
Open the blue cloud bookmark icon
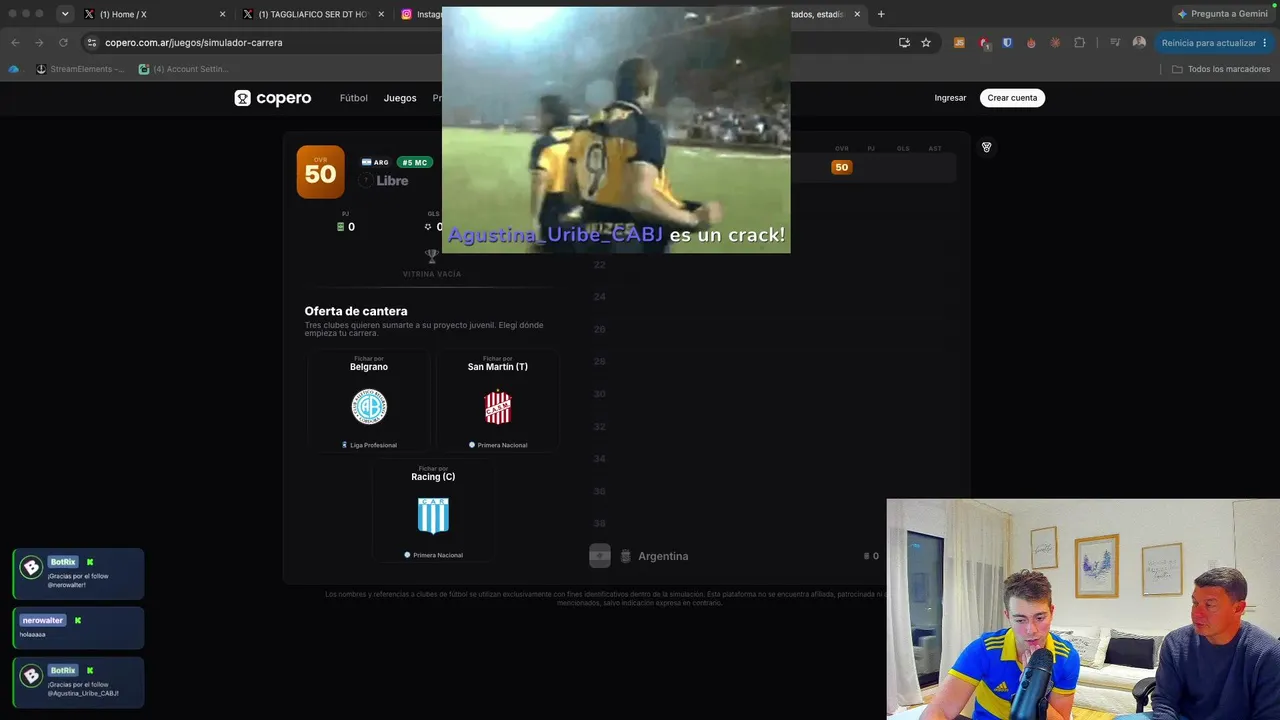(x=13, y=69)
